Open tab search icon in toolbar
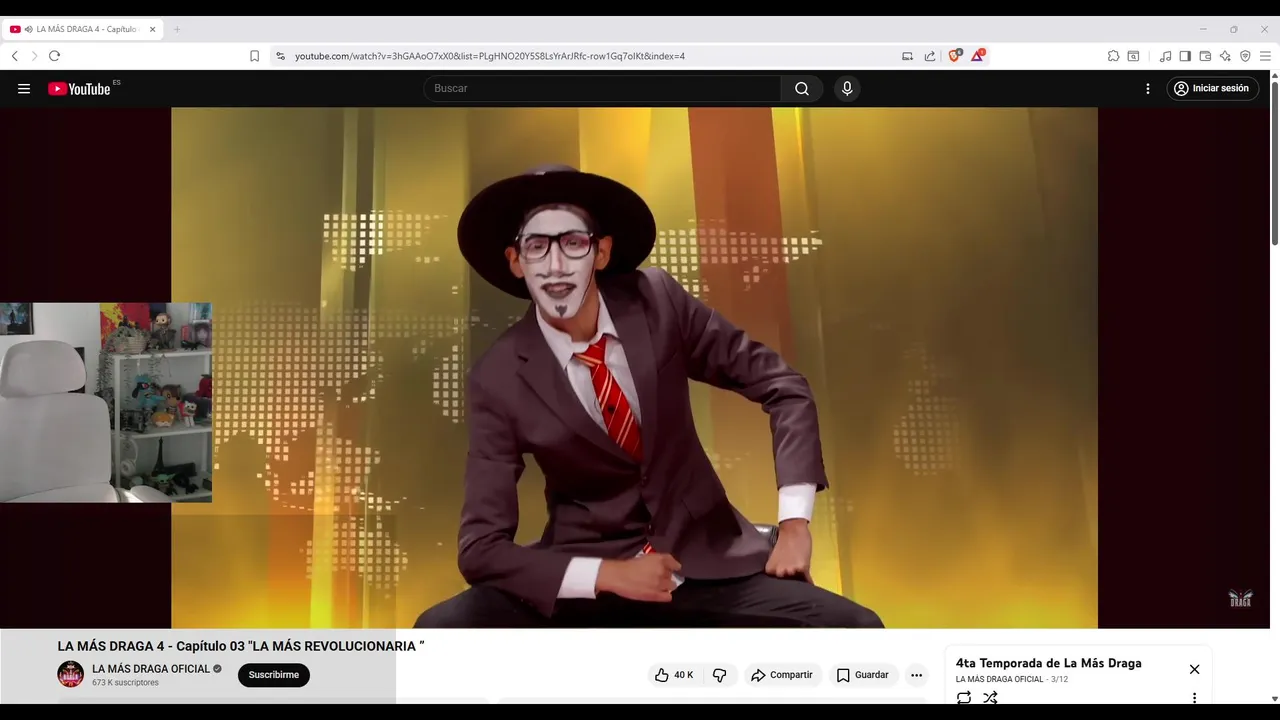The width and height of the screenshot is (1280, 720). [1133, 56]
